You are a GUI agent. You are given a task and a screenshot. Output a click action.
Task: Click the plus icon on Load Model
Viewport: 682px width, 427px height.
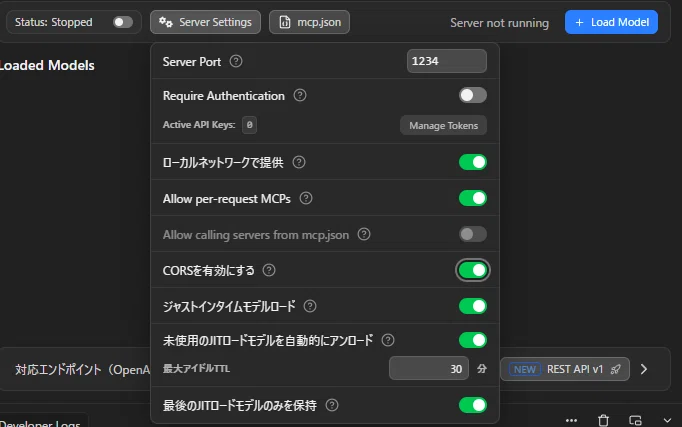pyautogui.click(x=579, y=22)
